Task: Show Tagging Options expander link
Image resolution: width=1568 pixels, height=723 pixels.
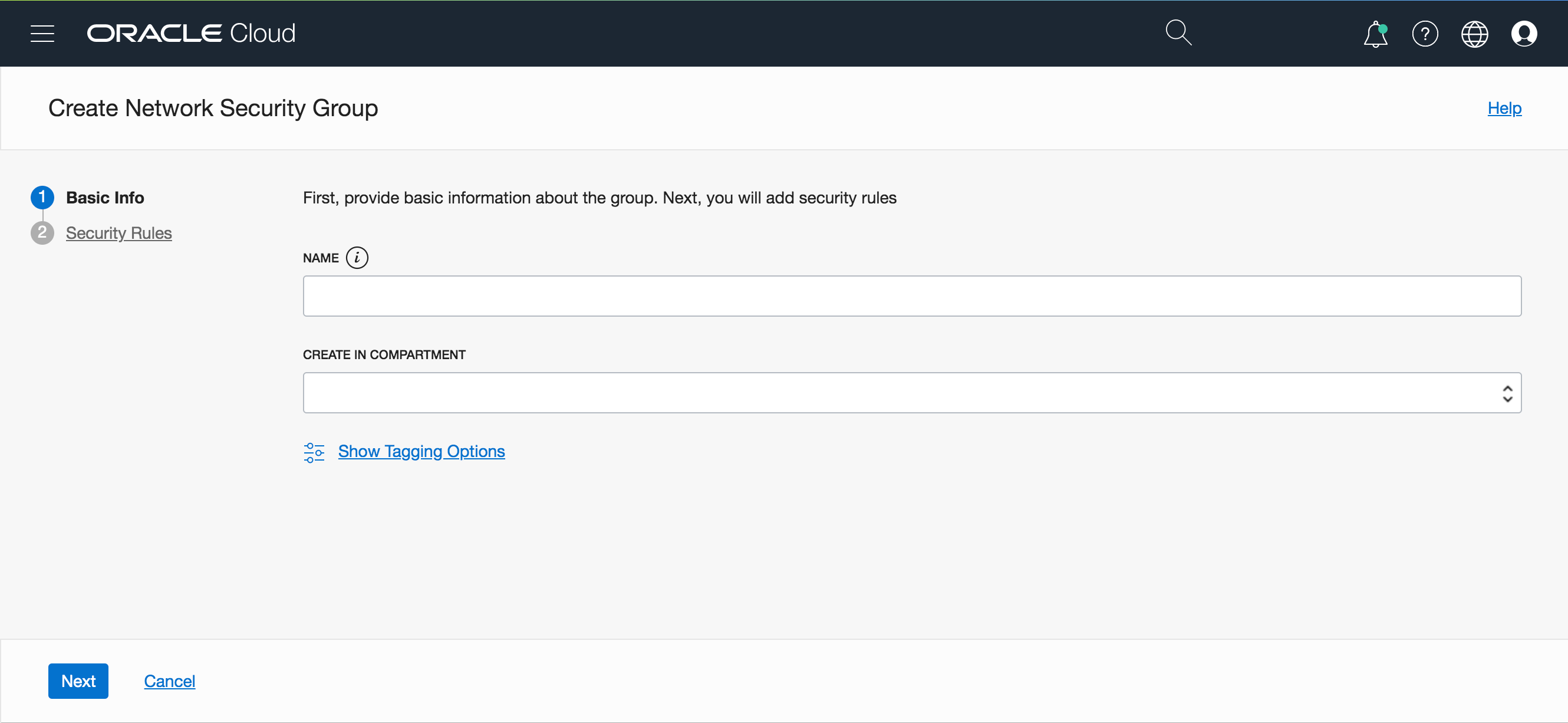Action: pos(421,451)
